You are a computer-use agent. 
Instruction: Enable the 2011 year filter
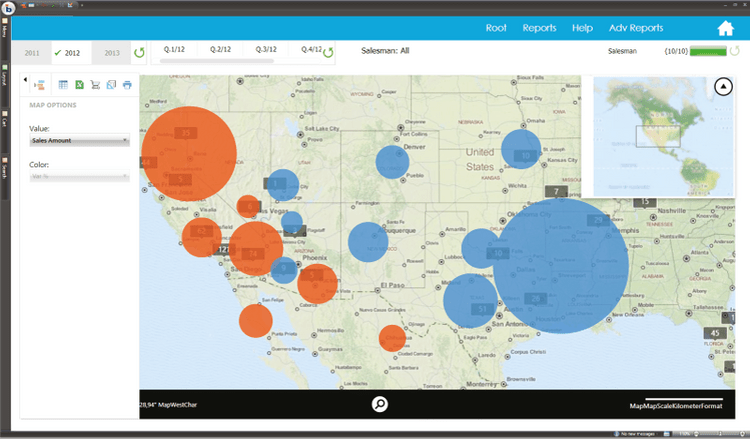point(31,52)
